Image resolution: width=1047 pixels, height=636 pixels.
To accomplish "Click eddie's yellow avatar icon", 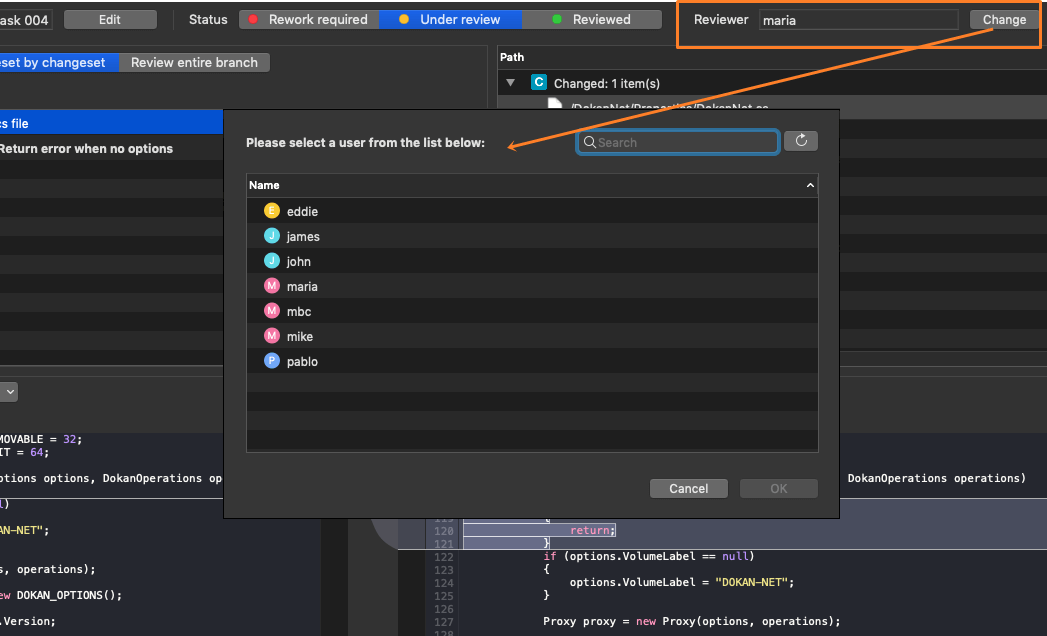I will click(272, 211).
